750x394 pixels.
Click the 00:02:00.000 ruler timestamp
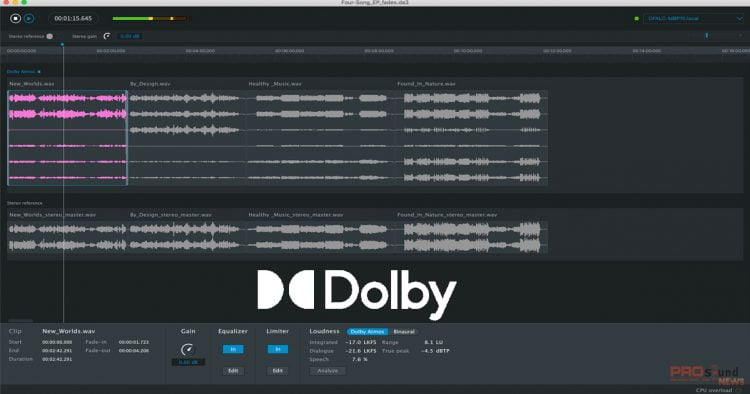coord(111,51)
